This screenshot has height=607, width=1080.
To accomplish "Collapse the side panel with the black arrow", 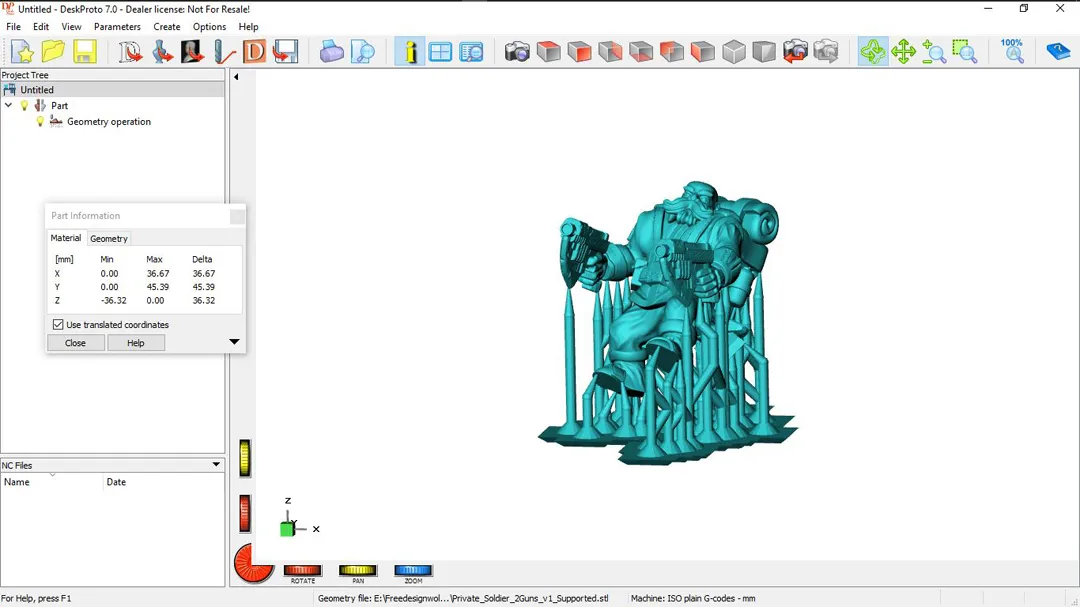I will pos(236,77).
